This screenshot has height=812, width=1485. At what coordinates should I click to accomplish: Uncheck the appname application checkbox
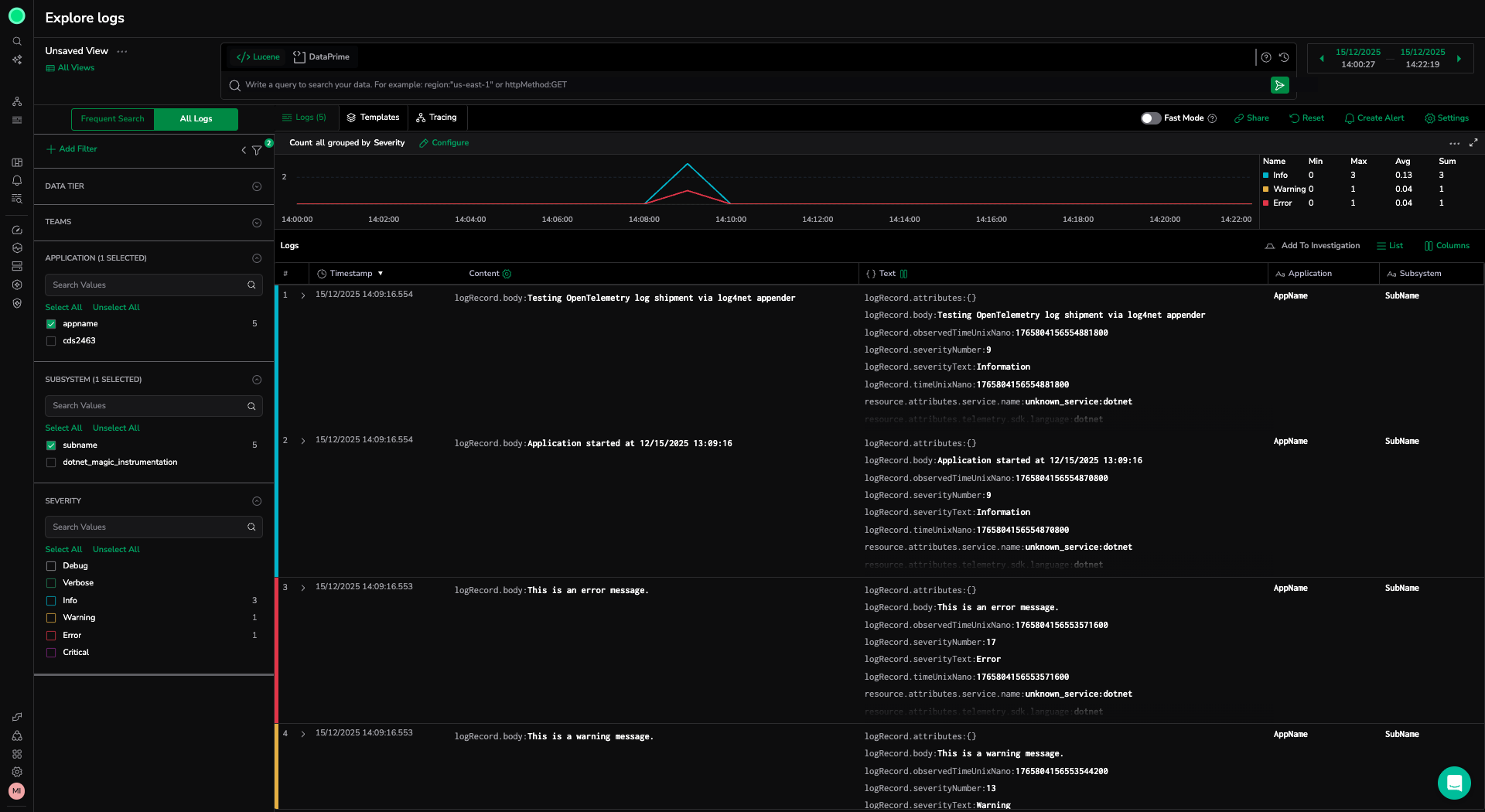coord(51,324)
